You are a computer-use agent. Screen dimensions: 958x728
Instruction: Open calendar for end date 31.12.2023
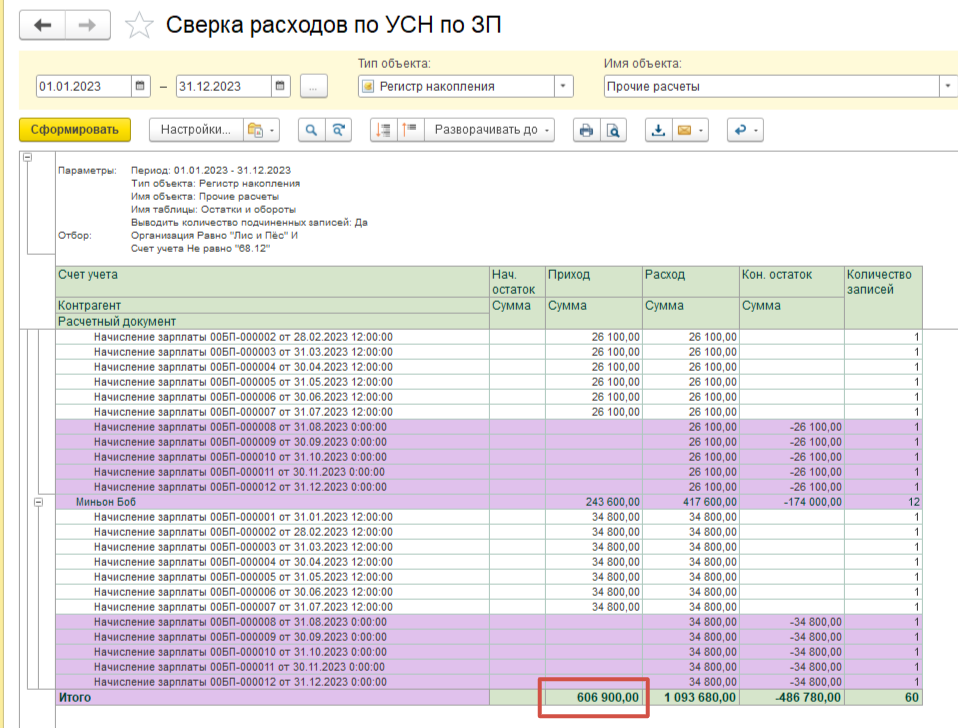(280, 86)
